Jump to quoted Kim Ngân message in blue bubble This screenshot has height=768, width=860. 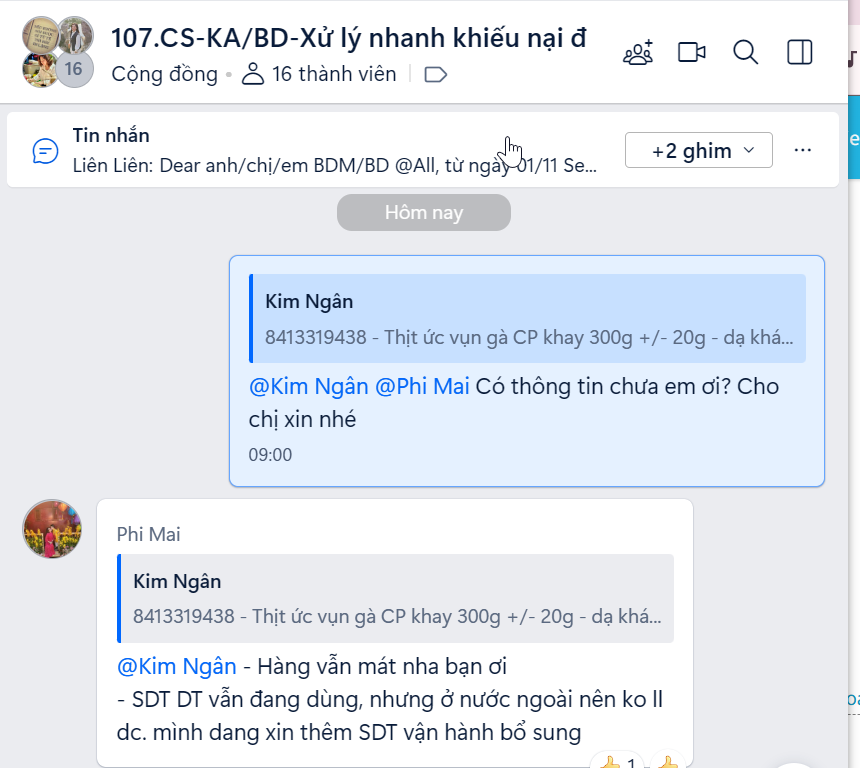tap(528, 319)
